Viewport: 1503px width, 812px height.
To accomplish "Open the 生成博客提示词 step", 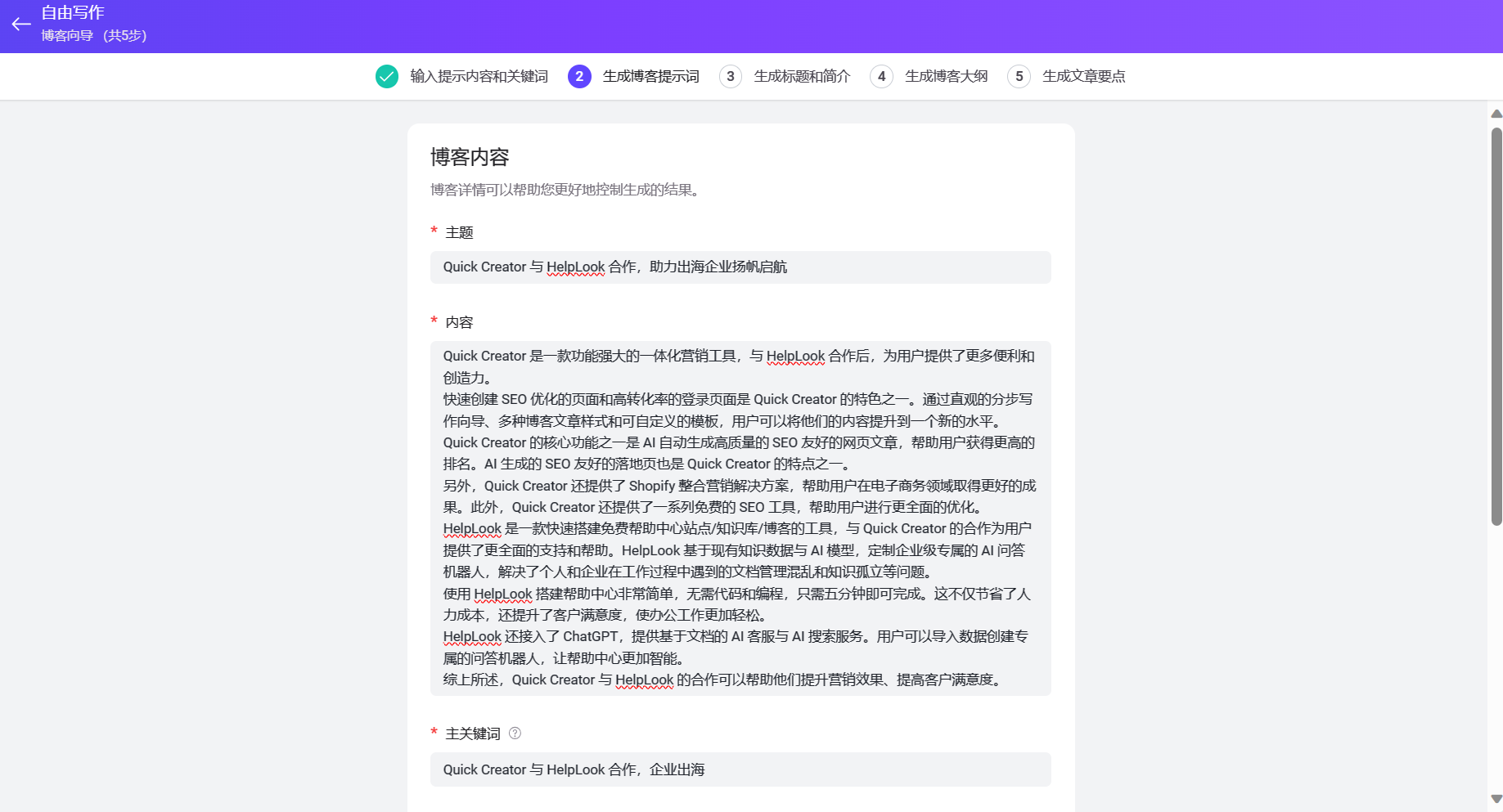I will [651, 76].
